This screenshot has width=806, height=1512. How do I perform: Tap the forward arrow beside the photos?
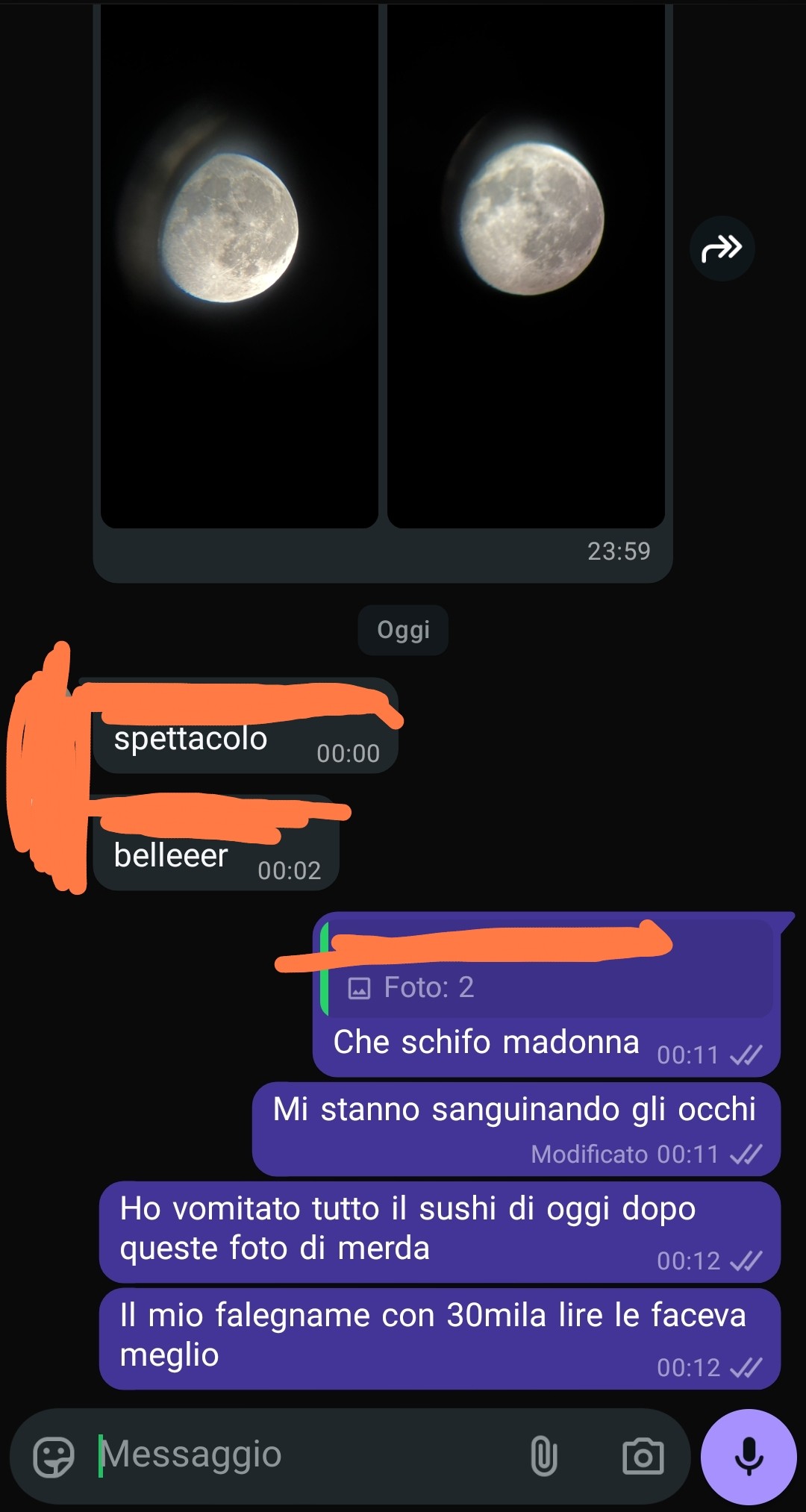pos(722,249)
